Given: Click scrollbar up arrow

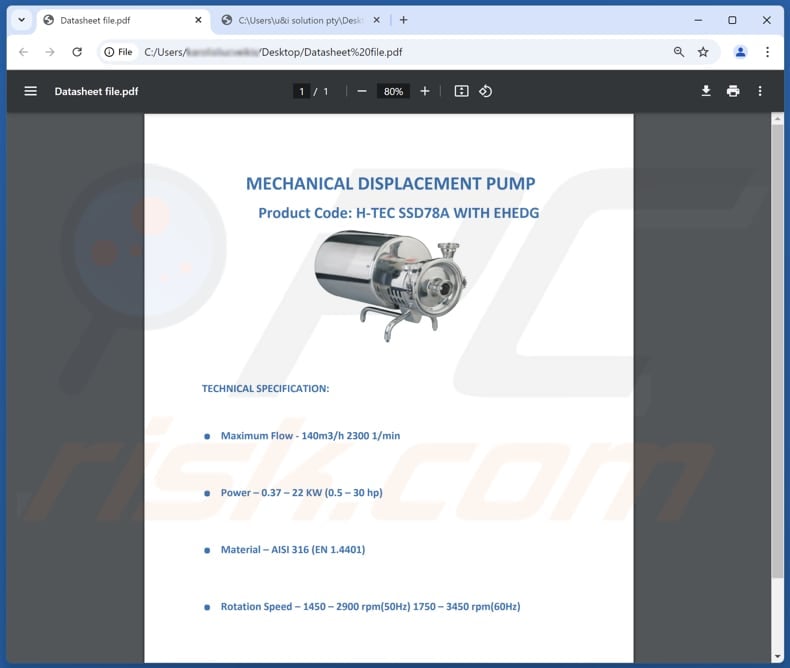Looking at the screenshot, I should point(777,119).
